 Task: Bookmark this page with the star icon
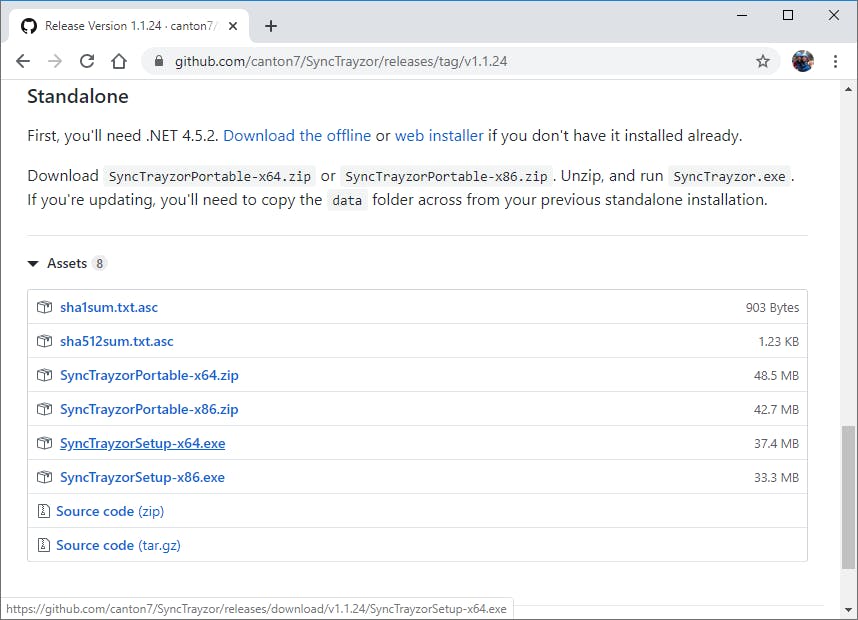click(x=763, y=61)
